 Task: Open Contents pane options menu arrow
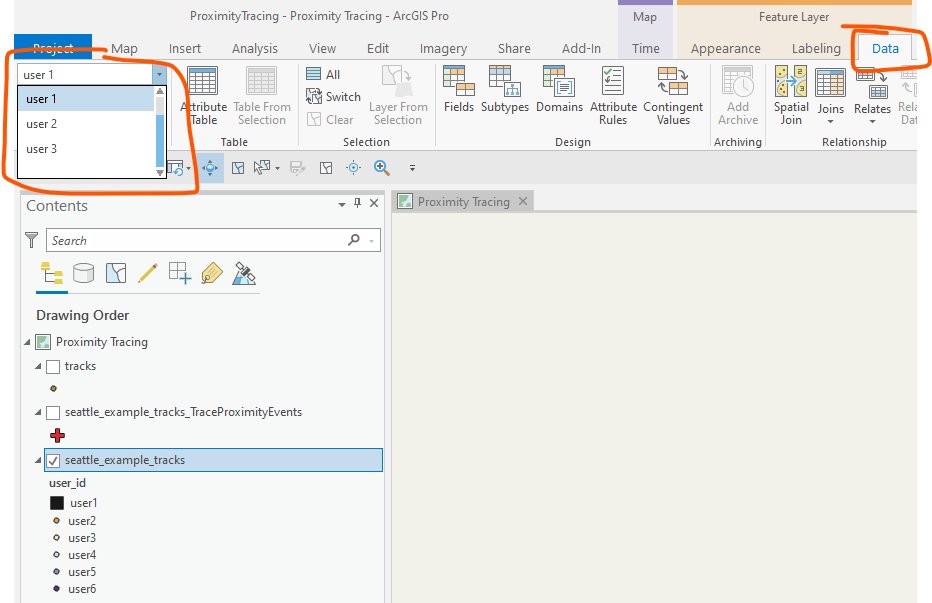[x=342, y=205]
